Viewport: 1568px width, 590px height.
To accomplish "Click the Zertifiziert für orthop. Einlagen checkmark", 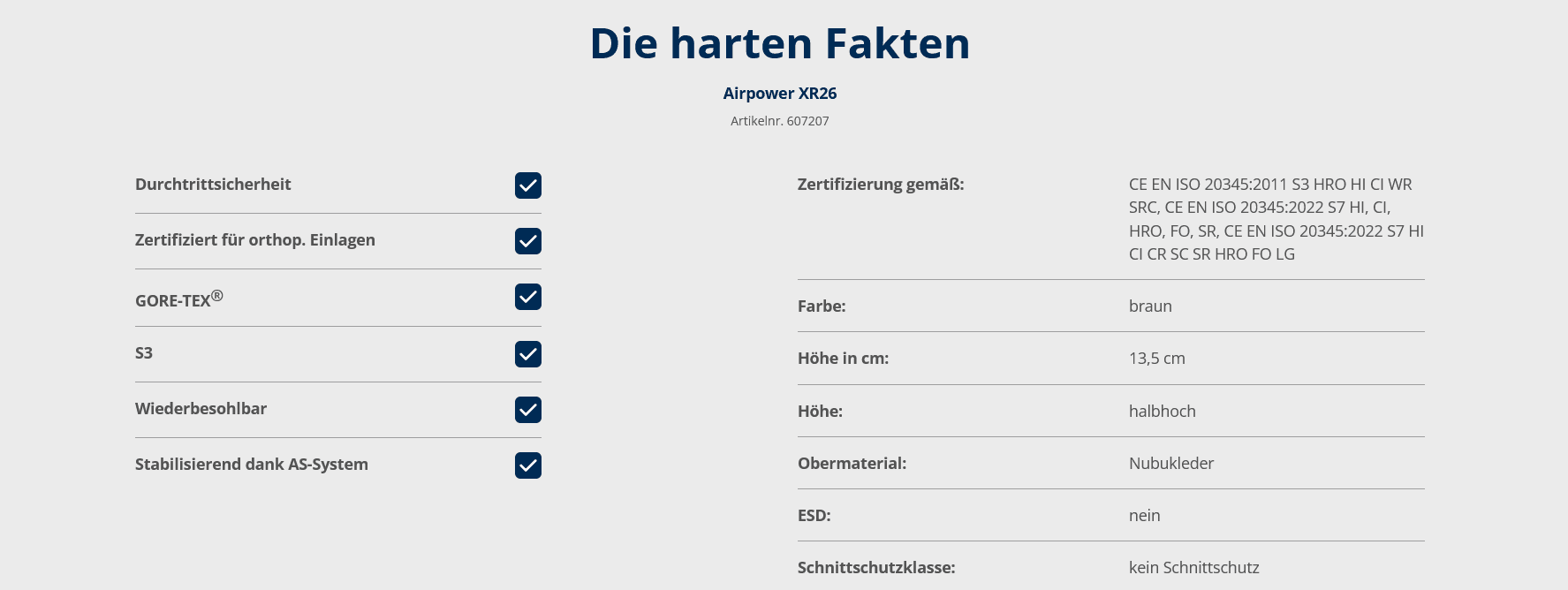I will click(x=528, y=241).
